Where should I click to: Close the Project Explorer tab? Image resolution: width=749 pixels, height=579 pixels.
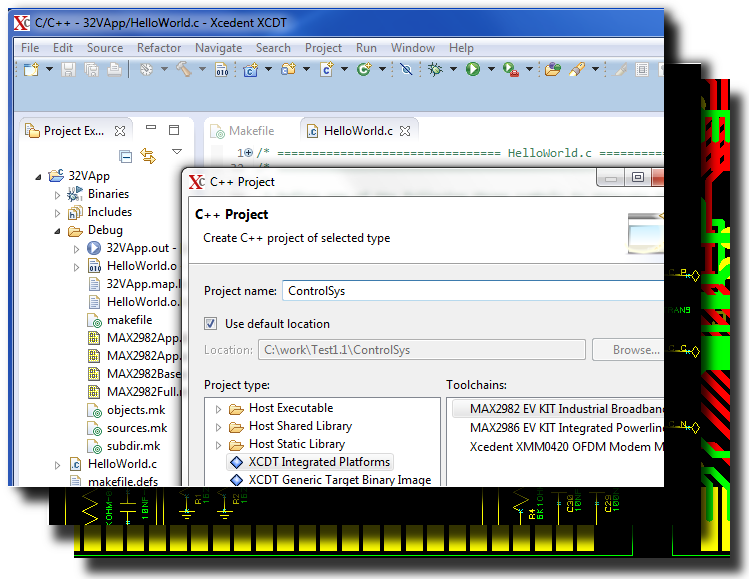[120, 131]
